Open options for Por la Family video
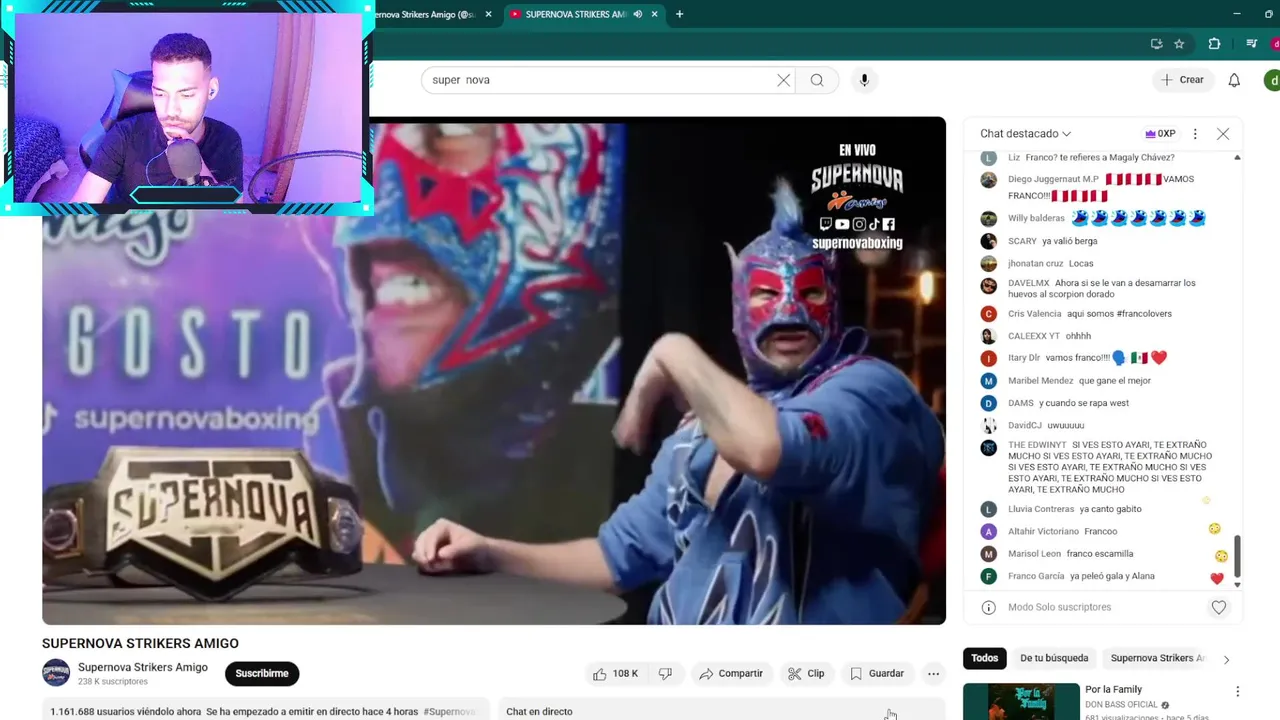 pos(1237,691)
